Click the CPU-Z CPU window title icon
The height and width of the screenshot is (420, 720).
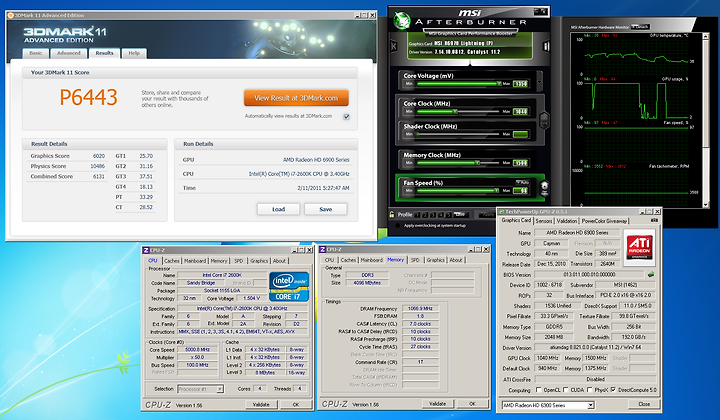click(146, 250)
